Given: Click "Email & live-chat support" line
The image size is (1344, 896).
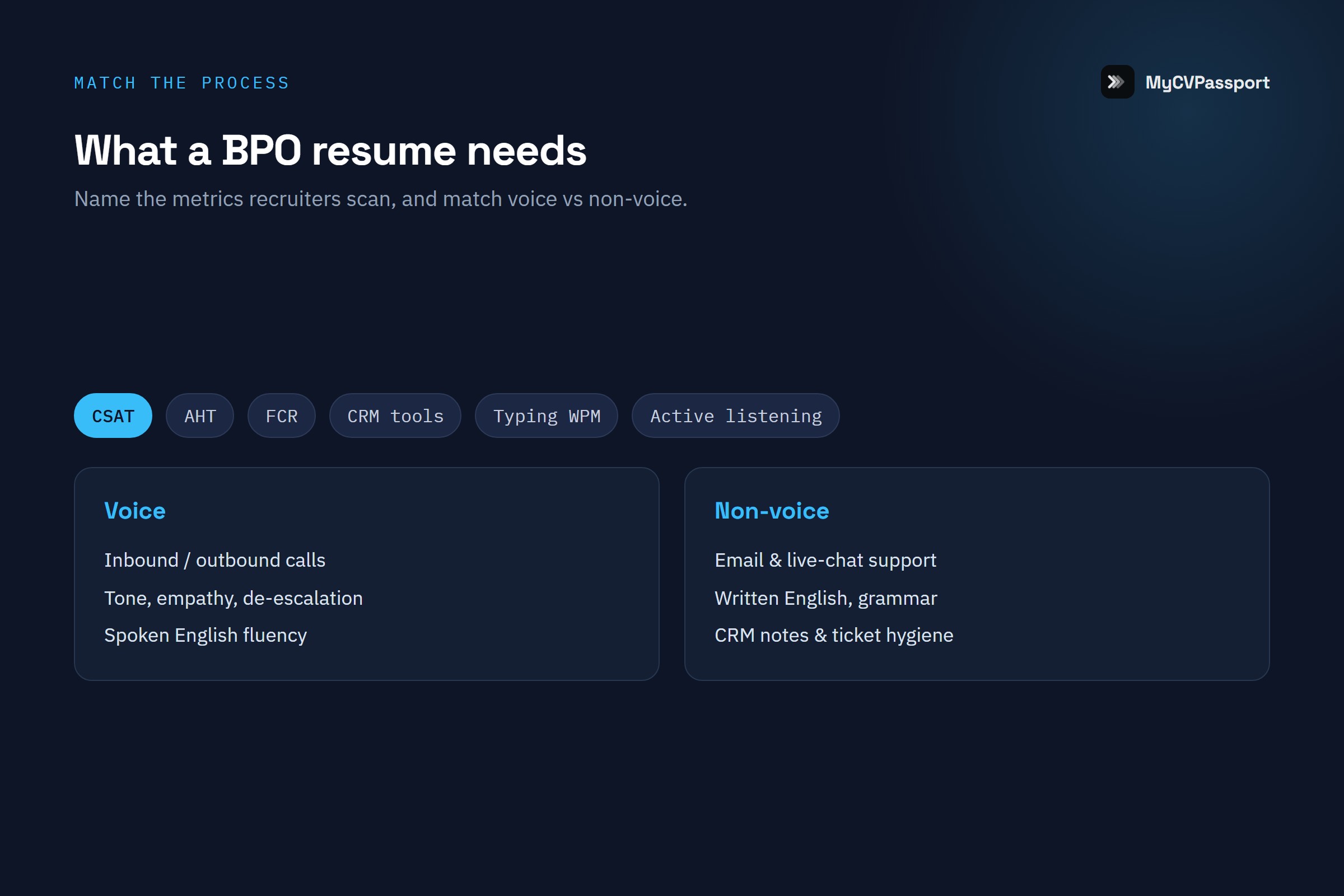Looking at the screenshot, I should [825, 560].
